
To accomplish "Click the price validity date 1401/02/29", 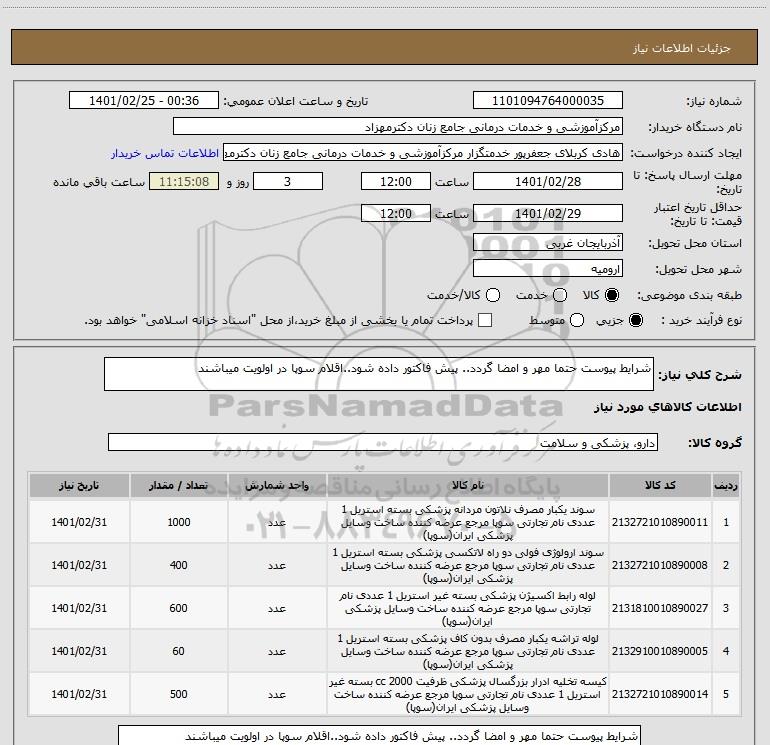I will coord(548,213).
